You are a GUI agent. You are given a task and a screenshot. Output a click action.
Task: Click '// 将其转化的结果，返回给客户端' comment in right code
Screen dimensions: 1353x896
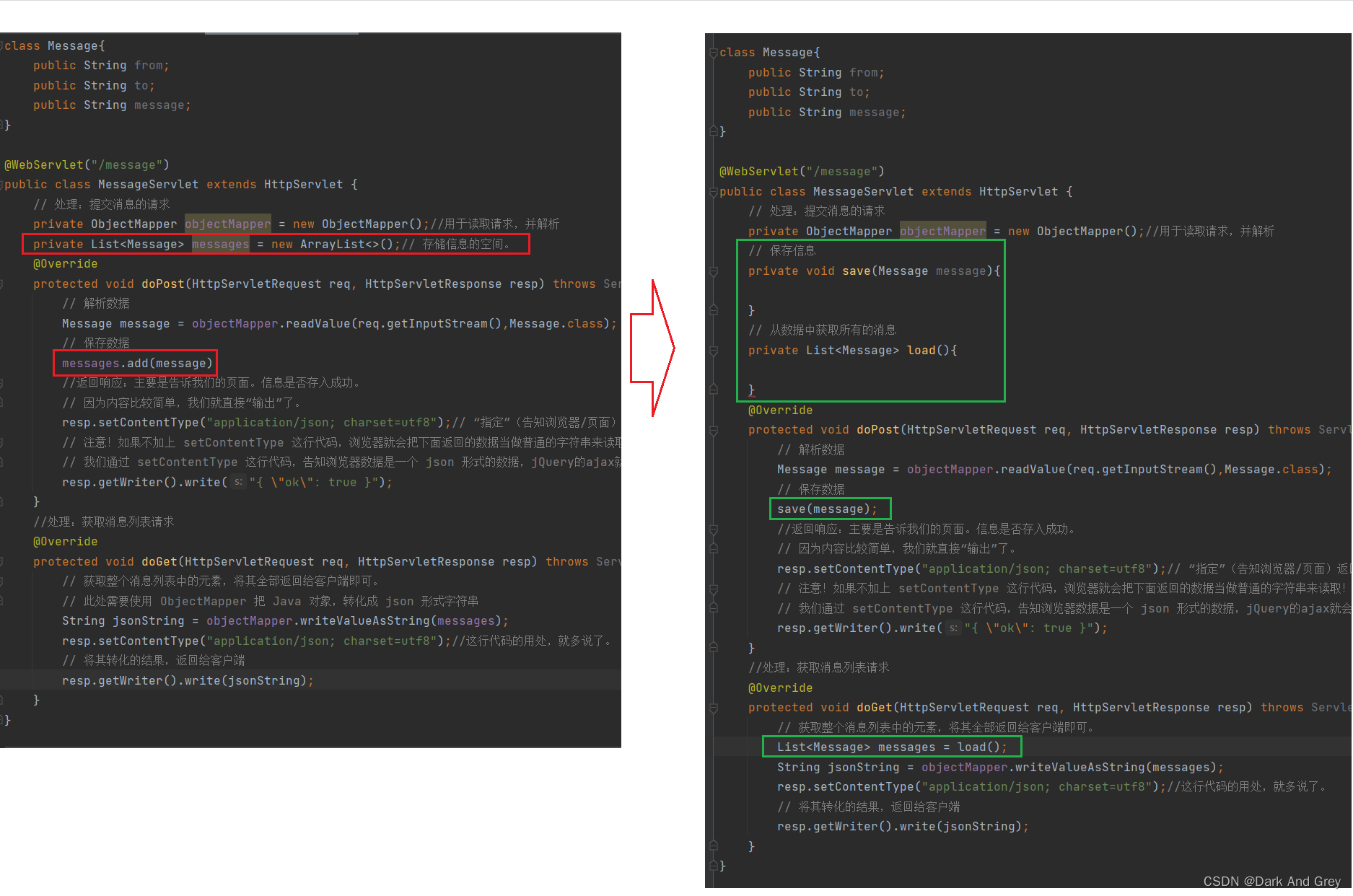coord(868,807)
